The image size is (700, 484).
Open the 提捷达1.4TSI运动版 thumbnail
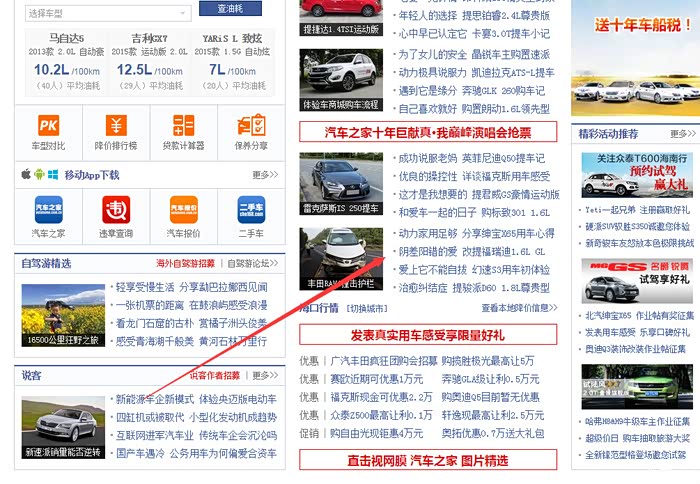click(x=341, y=18)
